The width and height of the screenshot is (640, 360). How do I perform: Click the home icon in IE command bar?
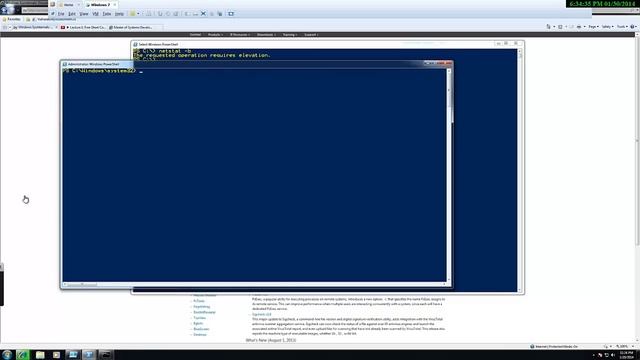[549, 27]
